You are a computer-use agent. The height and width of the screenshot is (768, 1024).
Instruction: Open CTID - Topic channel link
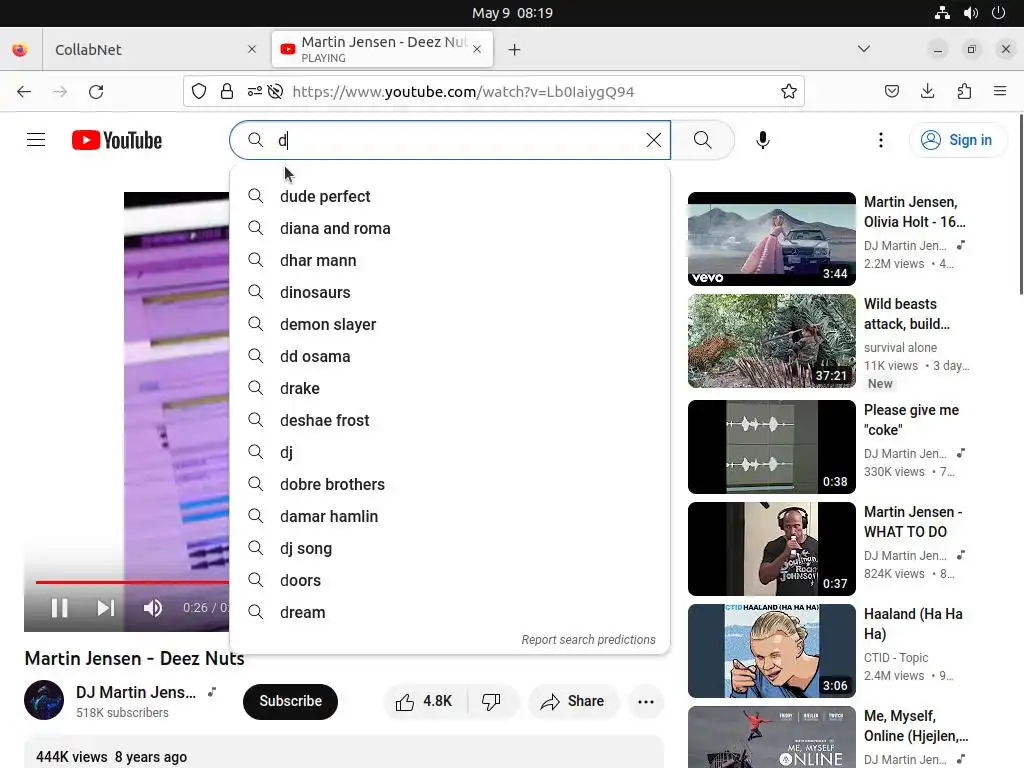[x=896, y=658]
